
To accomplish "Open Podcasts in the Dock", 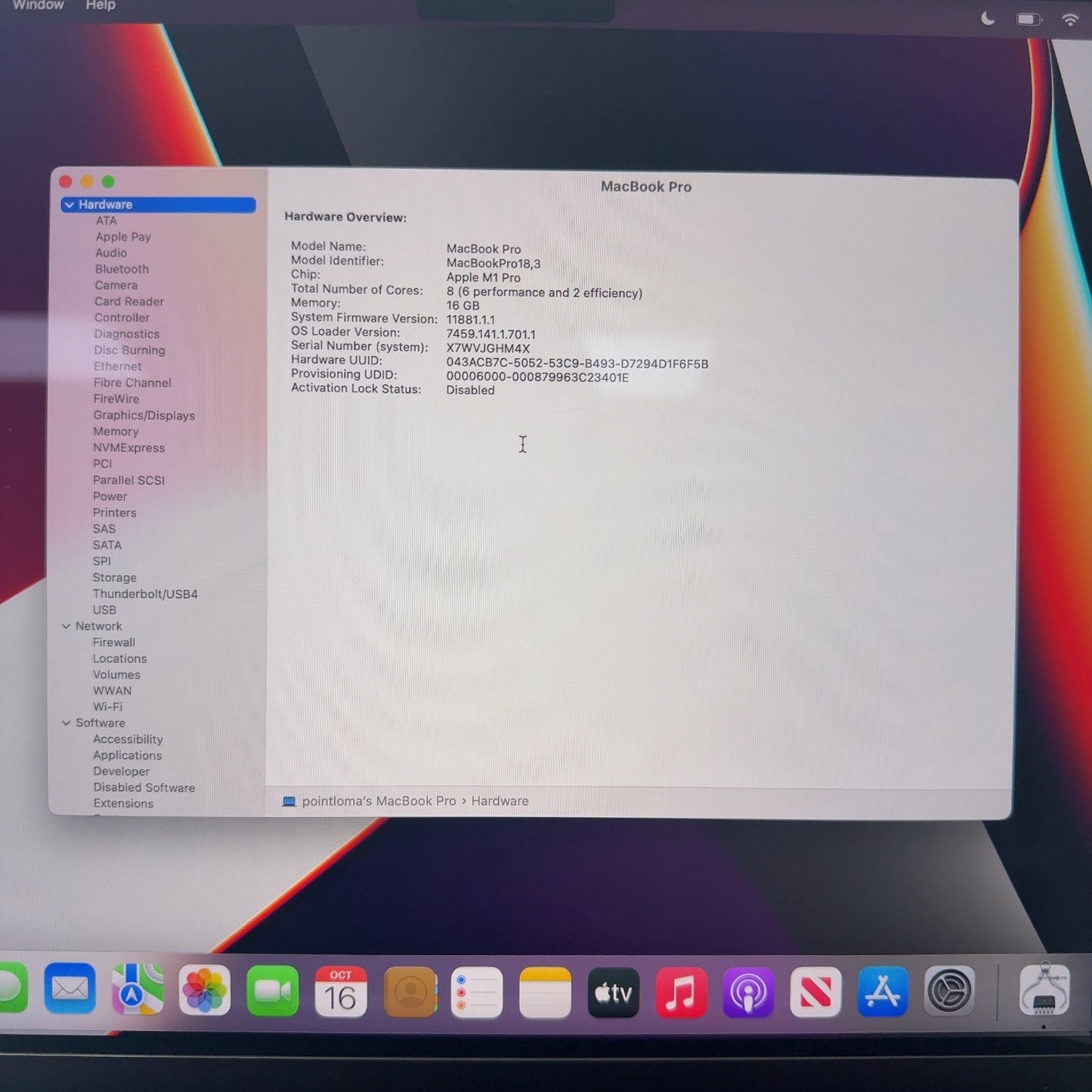I will click(747, 992).
